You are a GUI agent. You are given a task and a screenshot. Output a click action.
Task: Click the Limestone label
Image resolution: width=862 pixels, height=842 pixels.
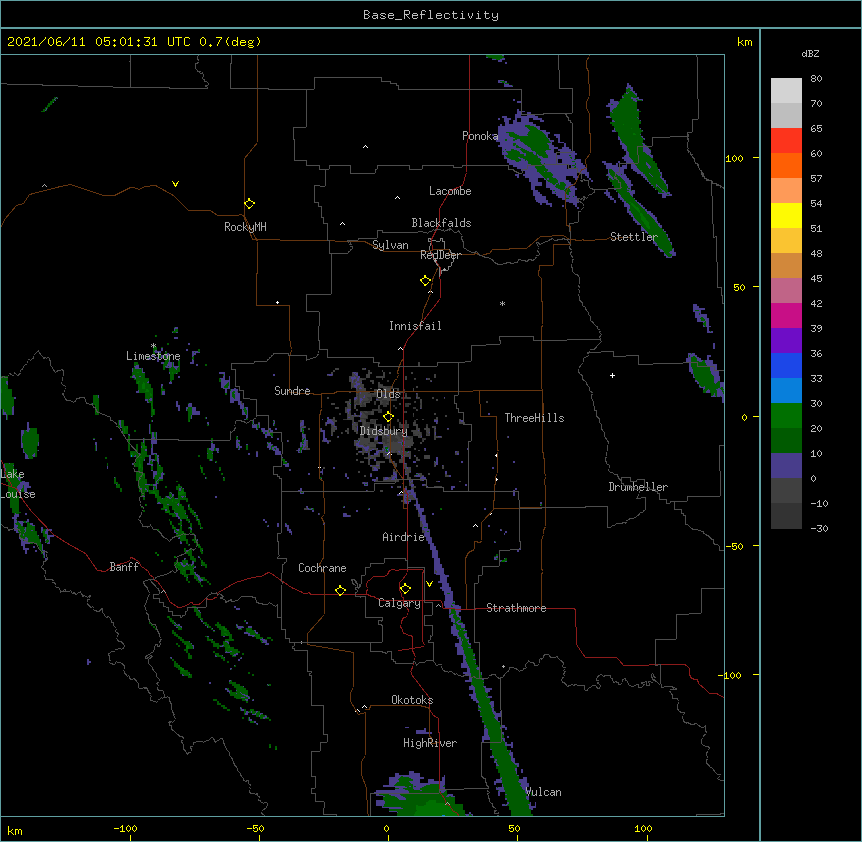coord(153,356)
